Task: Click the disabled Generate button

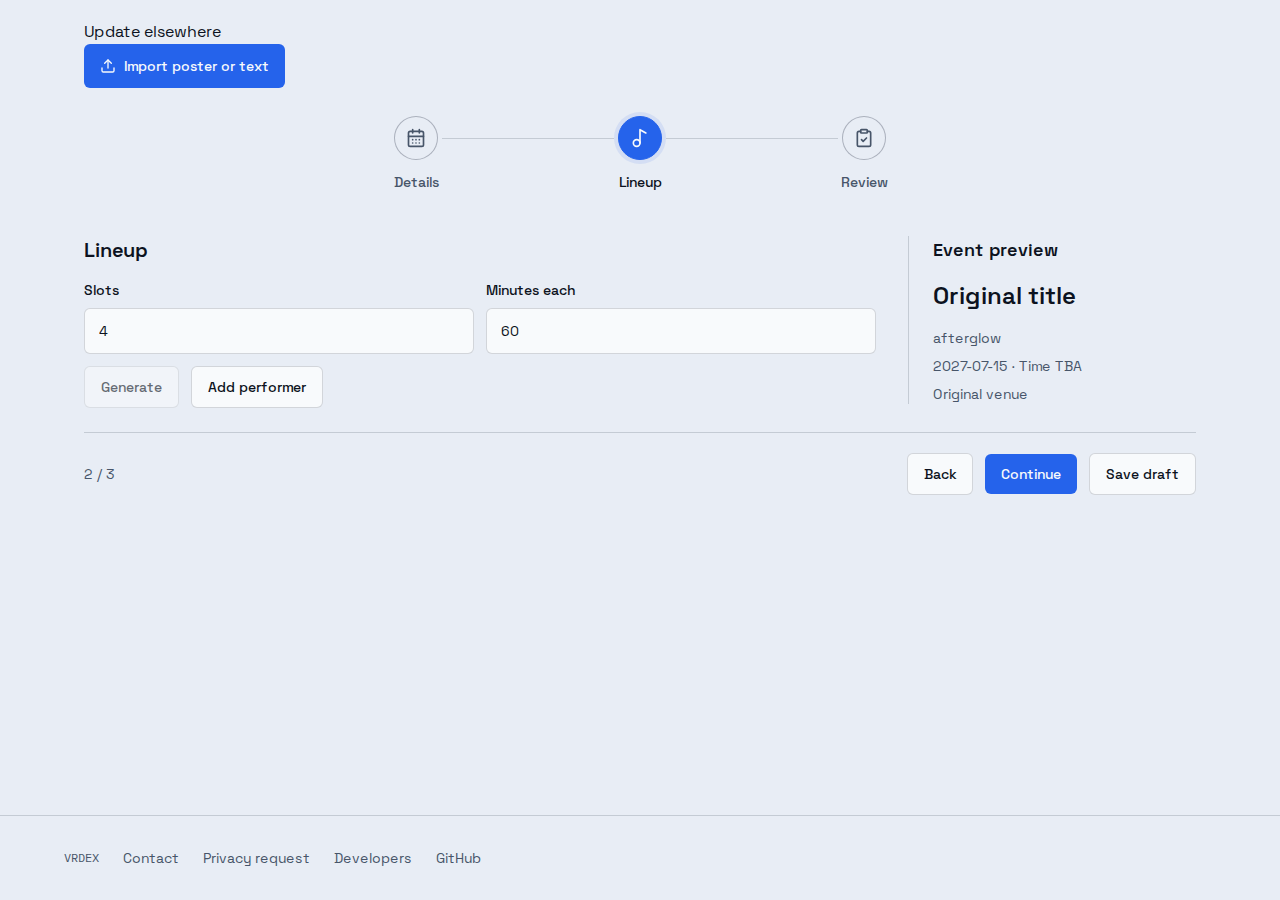Action: [x=131, y=387]
